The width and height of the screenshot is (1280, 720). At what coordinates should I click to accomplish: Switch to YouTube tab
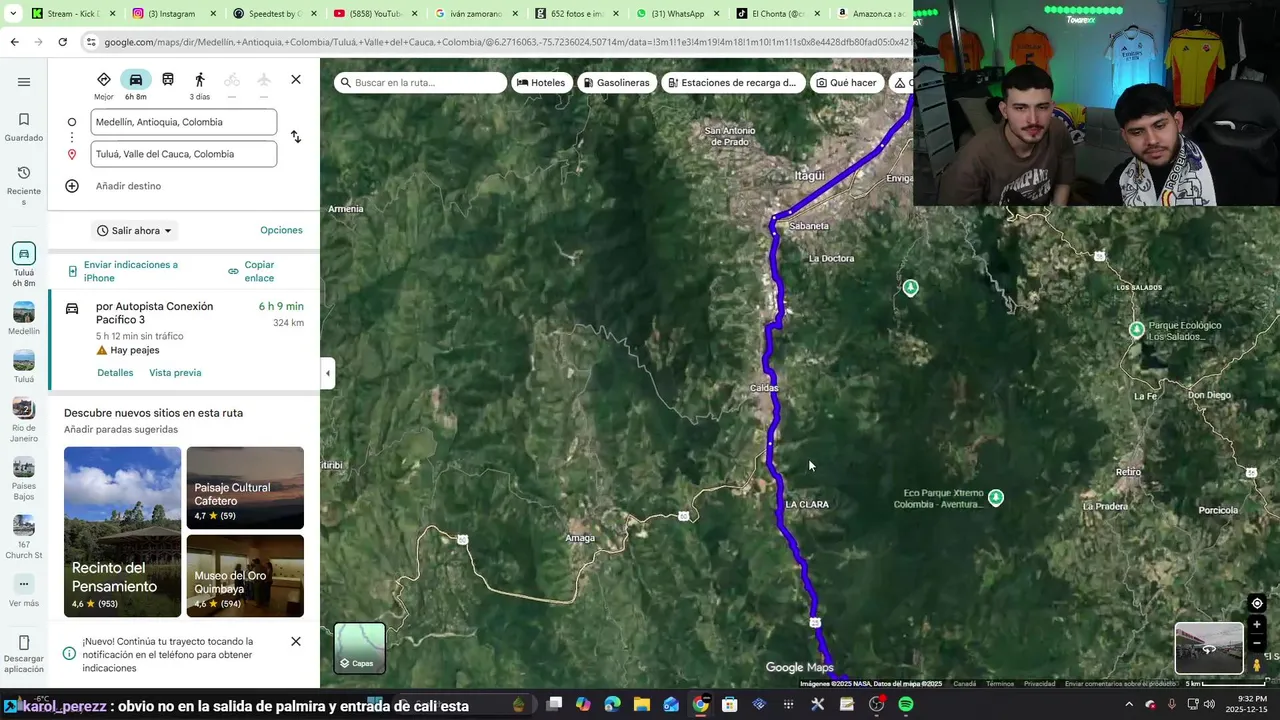pos(376,14)
